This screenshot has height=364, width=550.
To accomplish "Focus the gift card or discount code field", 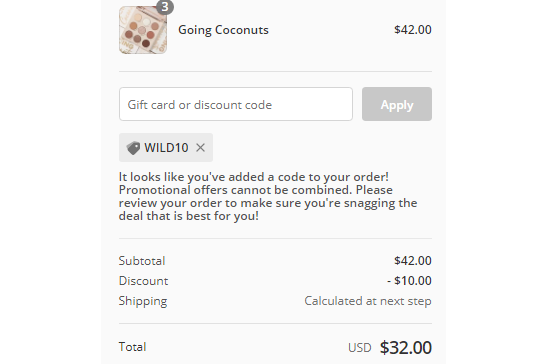I will (236, 104).
